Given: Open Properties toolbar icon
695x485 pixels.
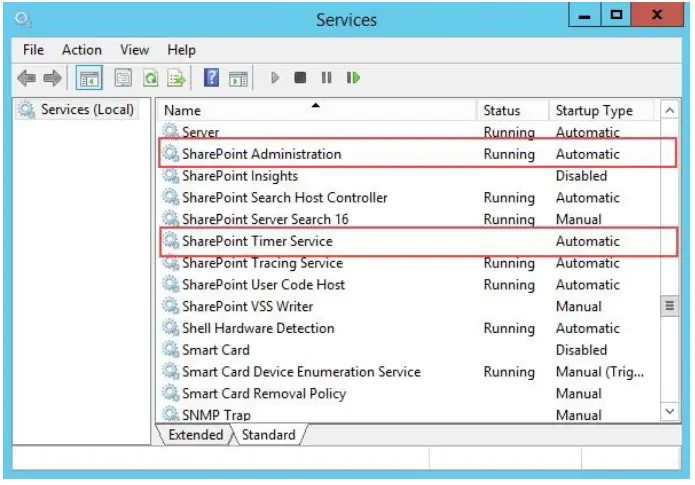Looking at the screenshot, I should tap(123, 78).
